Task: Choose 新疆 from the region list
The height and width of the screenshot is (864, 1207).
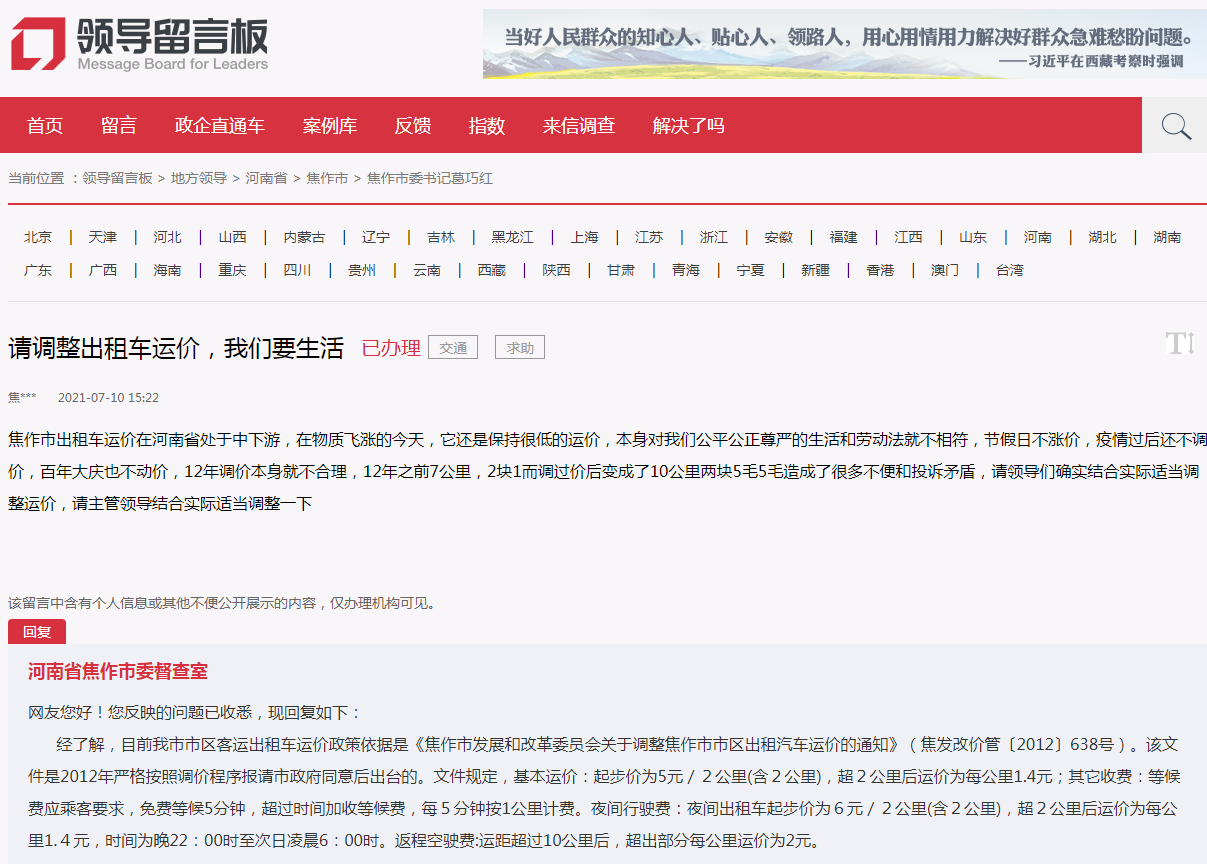Action: 815,270
